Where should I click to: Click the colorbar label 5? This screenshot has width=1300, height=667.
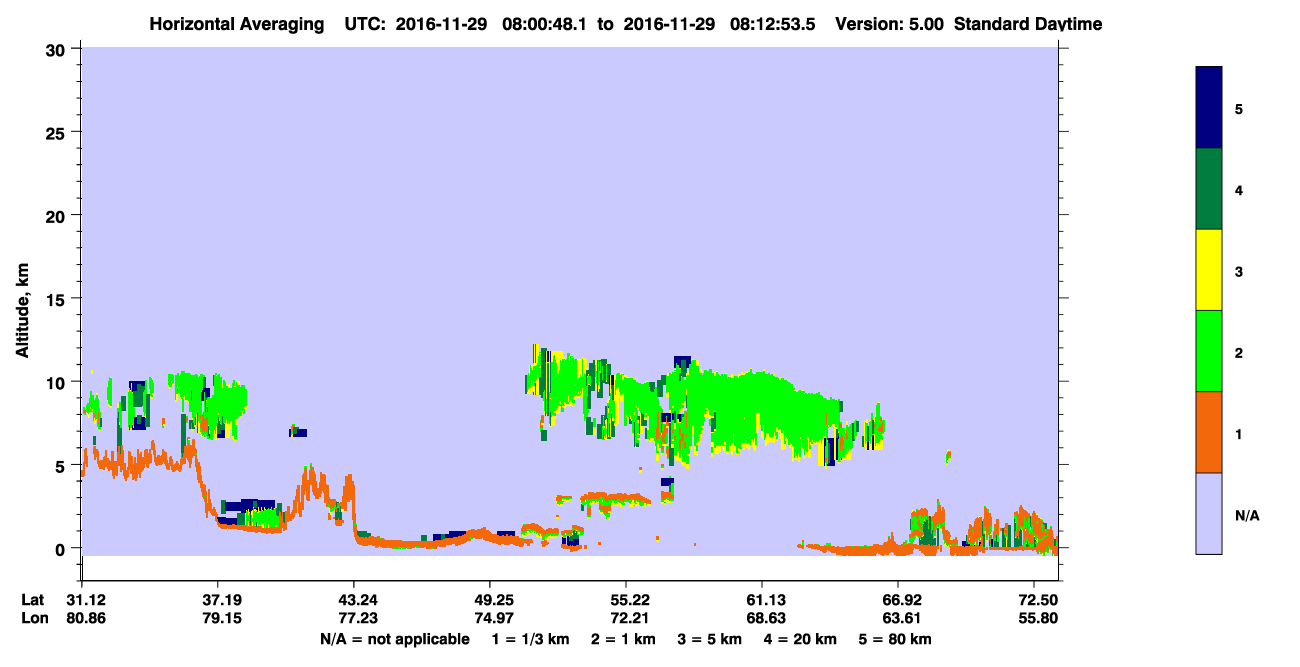tap(1239, 109)
